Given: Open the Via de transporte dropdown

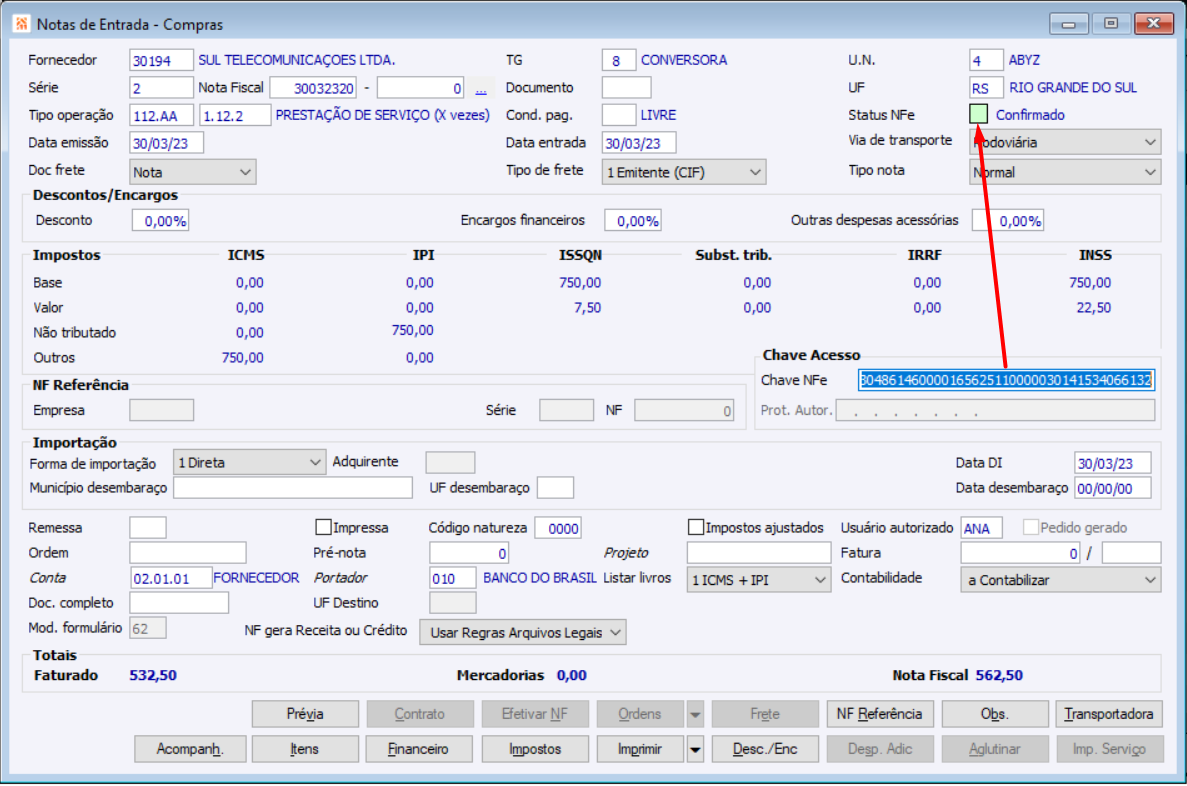Looking at the screenshot, I should click(1064, 142).
